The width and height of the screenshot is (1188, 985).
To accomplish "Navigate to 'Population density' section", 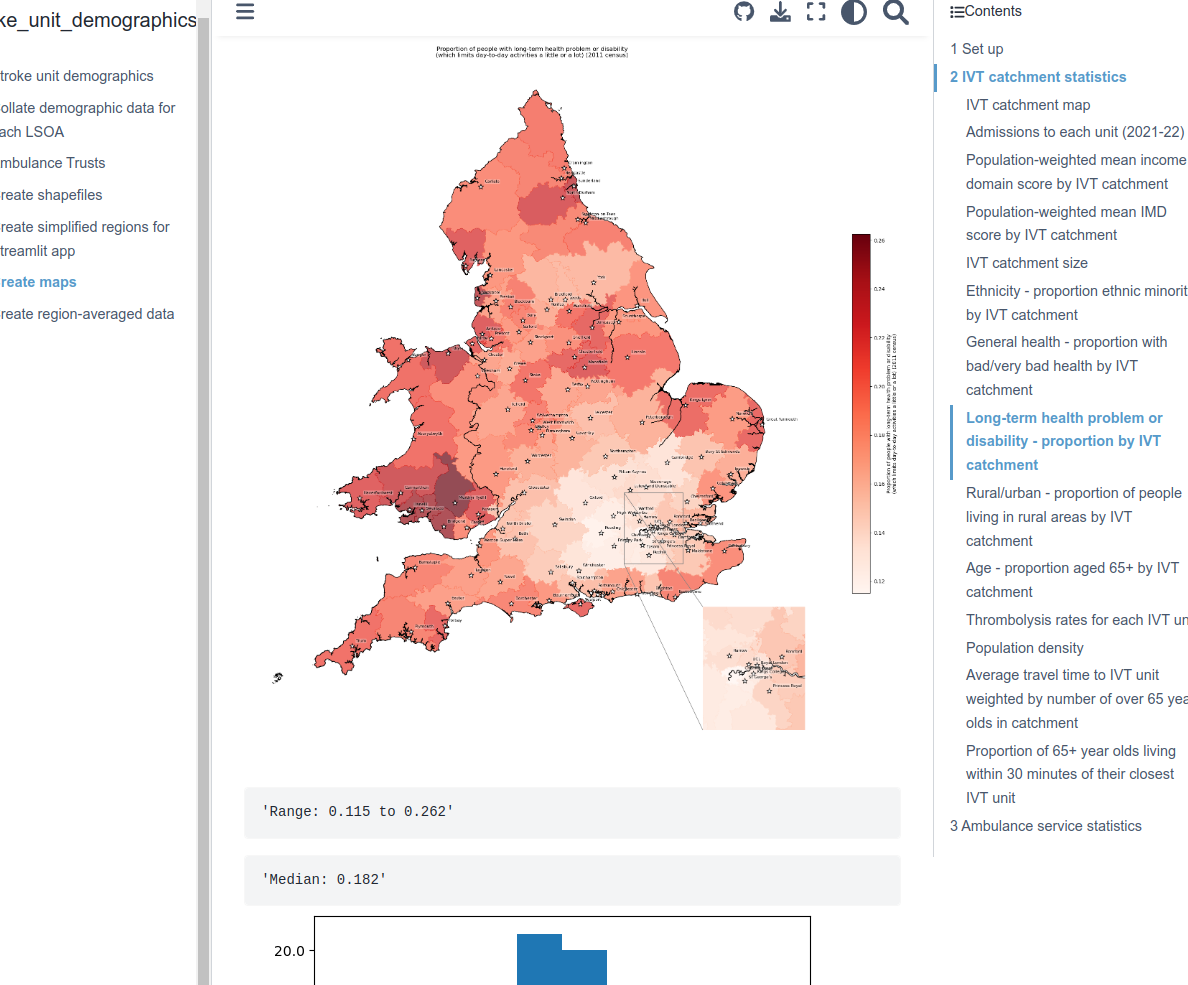I will click(x=1025, y=648).
